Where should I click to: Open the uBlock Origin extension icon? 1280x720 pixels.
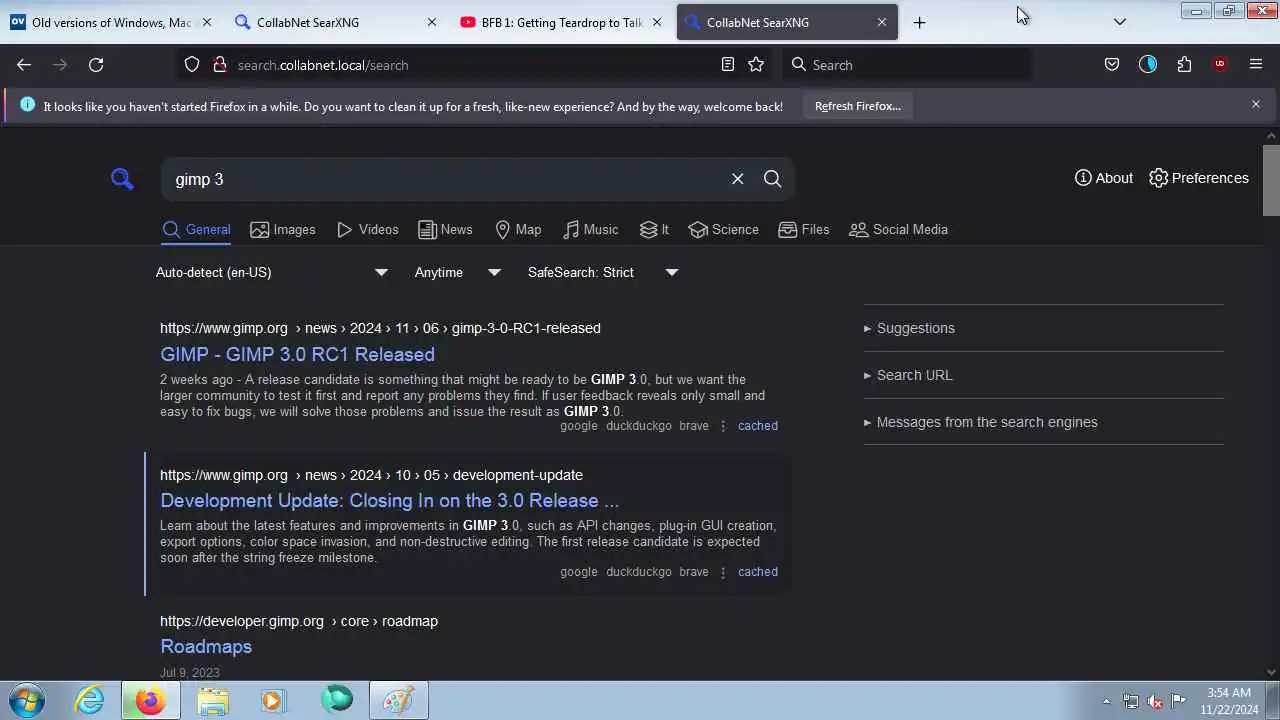tap(1220, 64)
